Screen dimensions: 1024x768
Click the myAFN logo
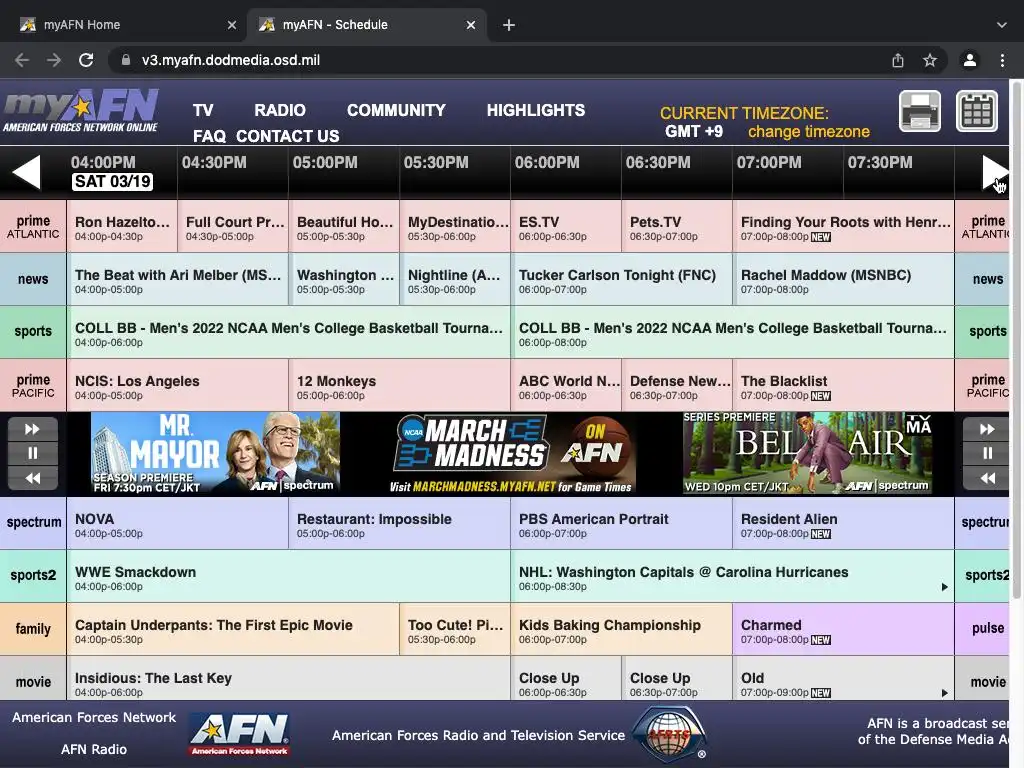pos(80,111)
